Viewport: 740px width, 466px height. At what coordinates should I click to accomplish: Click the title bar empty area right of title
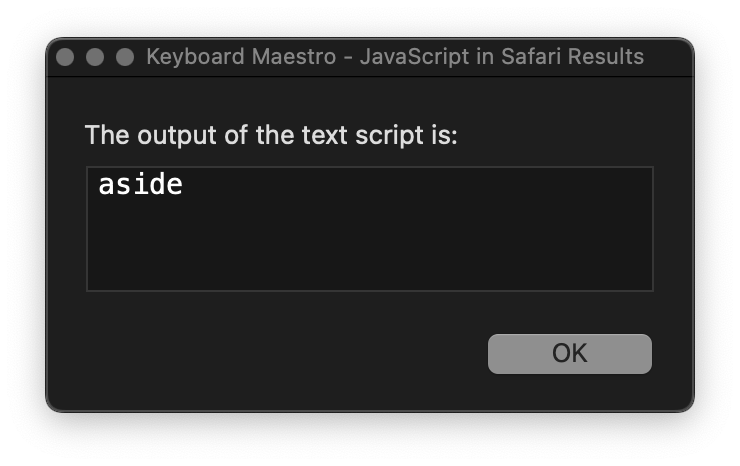668,57
